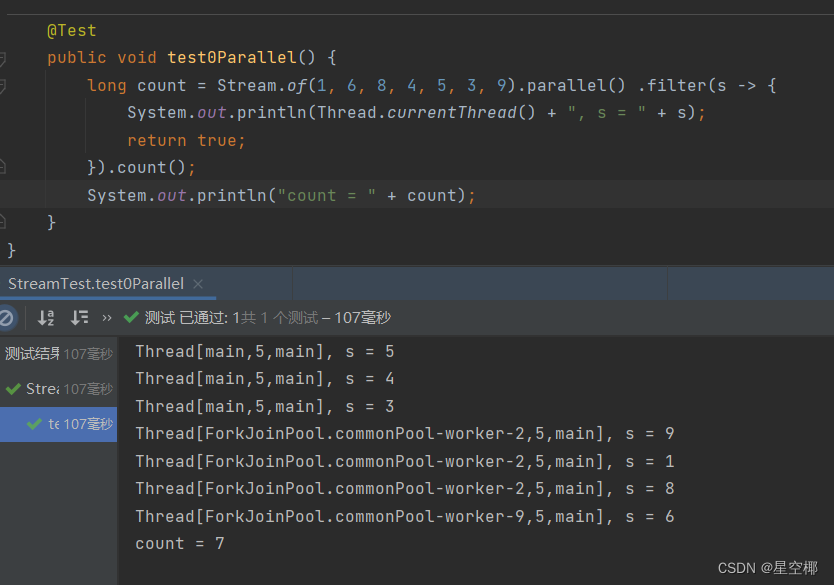Image resolution: width=834 pixels, height=585 pixels.
Task: Expand the more actions chevron in test toolbar
Action: coord(107,316)
